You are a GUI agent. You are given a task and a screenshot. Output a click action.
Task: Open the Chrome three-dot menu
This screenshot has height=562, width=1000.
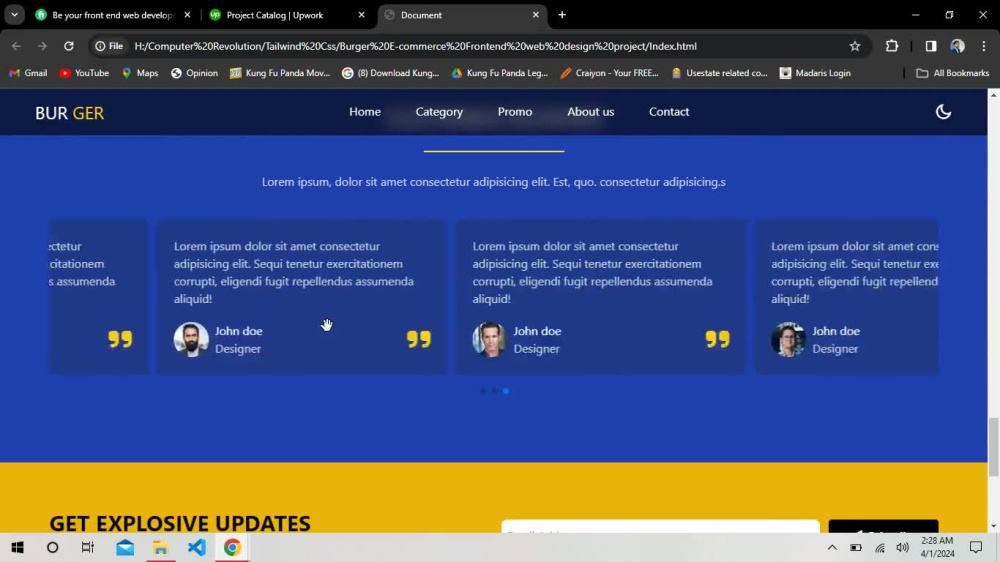tap(983, 46)
